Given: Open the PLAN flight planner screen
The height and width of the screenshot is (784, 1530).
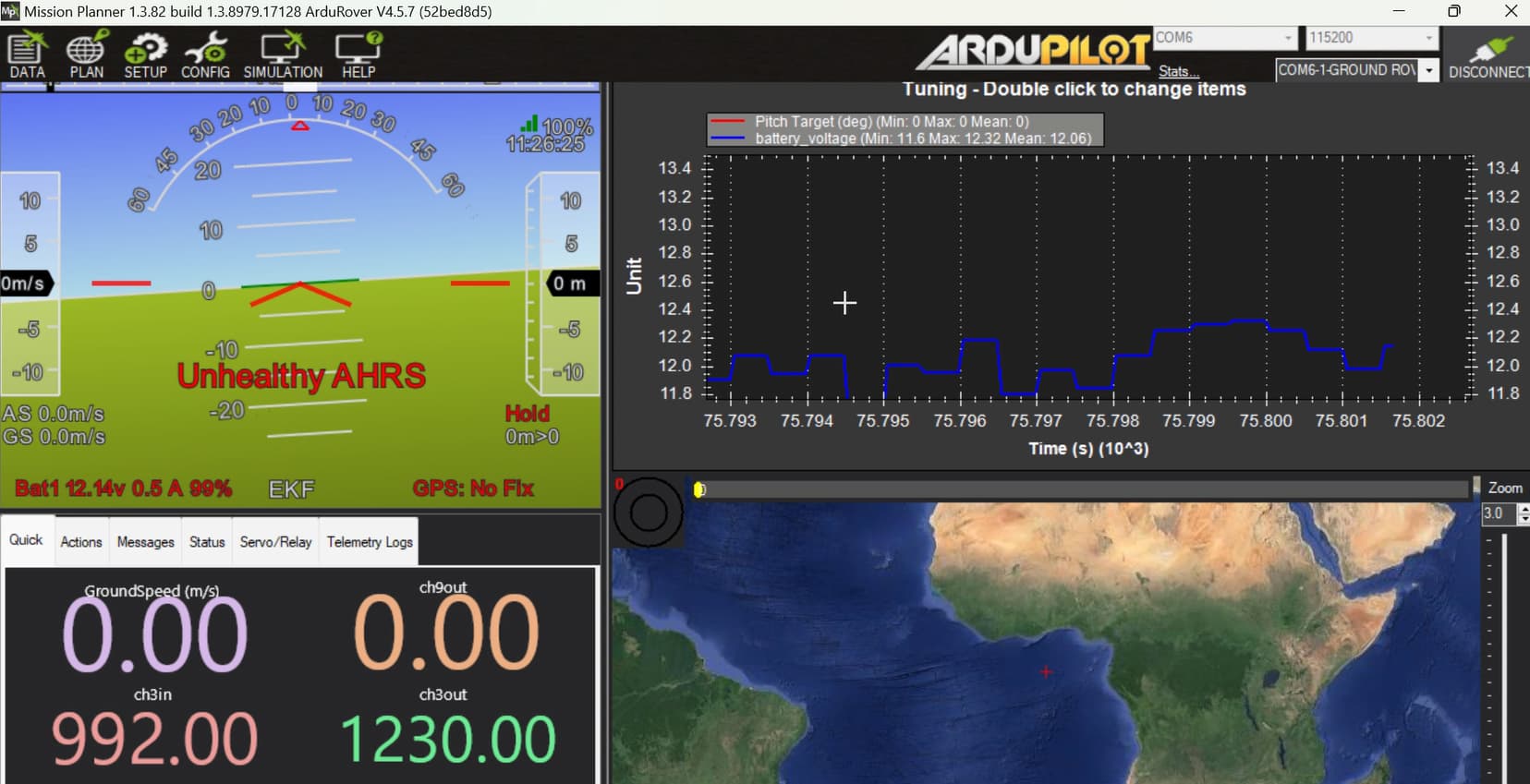Looking at the screenshot, I should 86,55.
